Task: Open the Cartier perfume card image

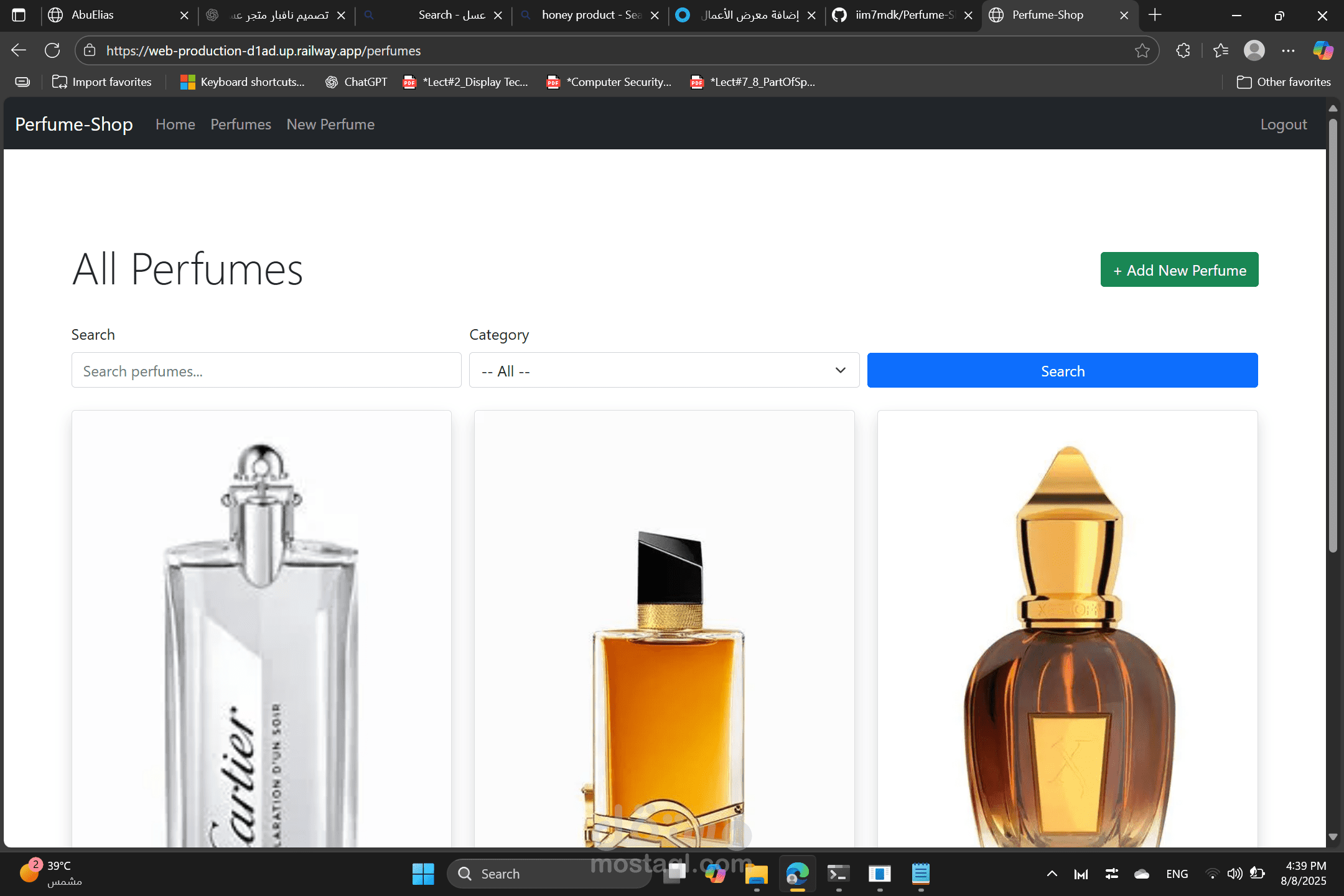Action: click(x=261, y=628)
